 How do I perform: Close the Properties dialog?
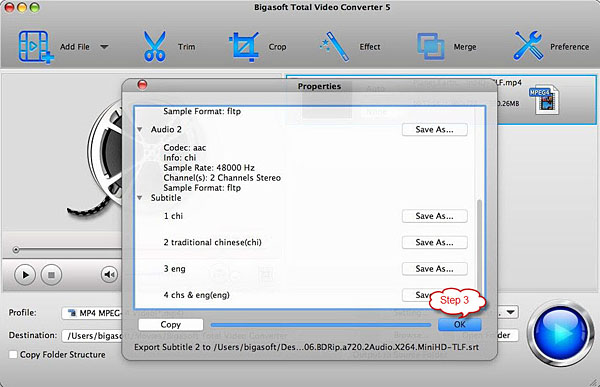[142, 85]
